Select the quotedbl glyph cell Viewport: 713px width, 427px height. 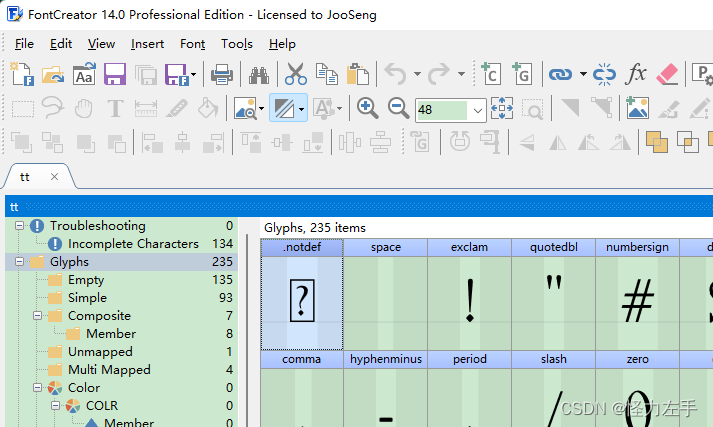553,294
